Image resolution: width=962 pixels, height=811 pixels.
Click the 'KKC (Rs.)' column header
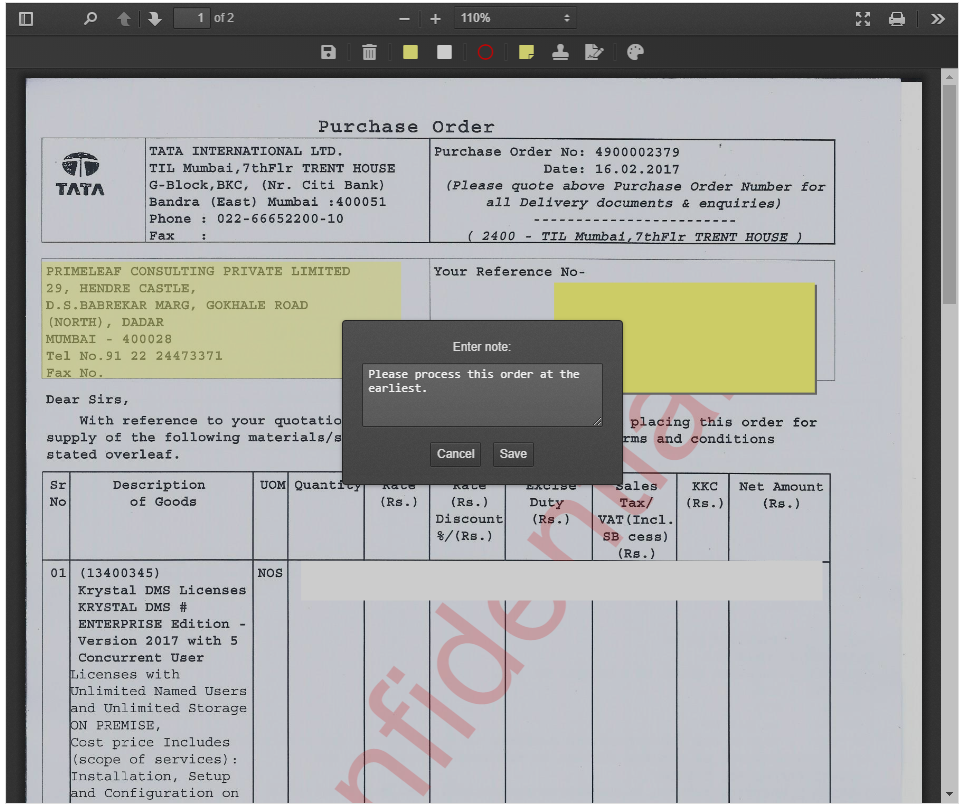[704, 495]
